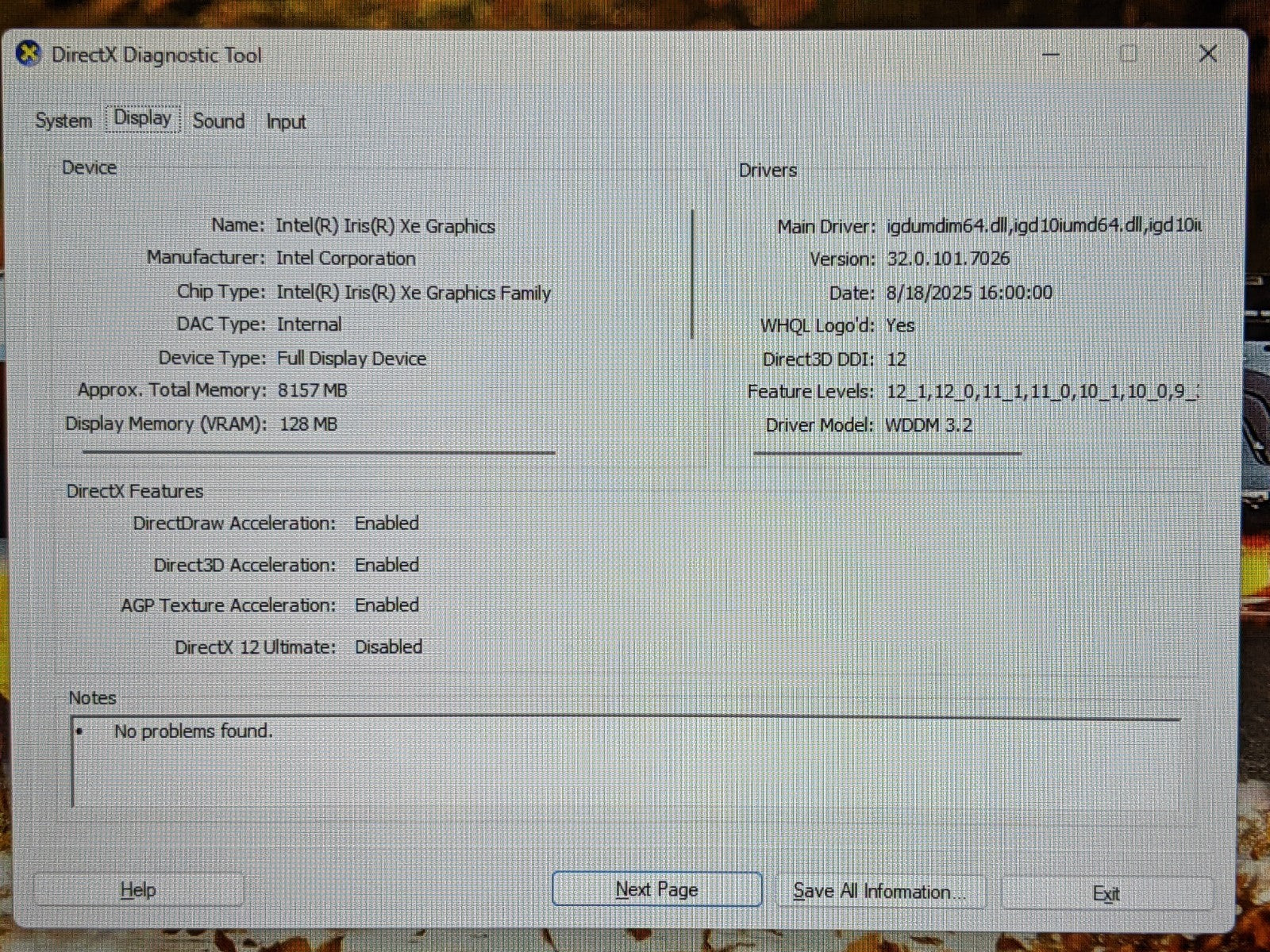Click the DirectX icon in title bar
Image resolution: width=1270 pixels, height=952 pixels.
[29, 55]
